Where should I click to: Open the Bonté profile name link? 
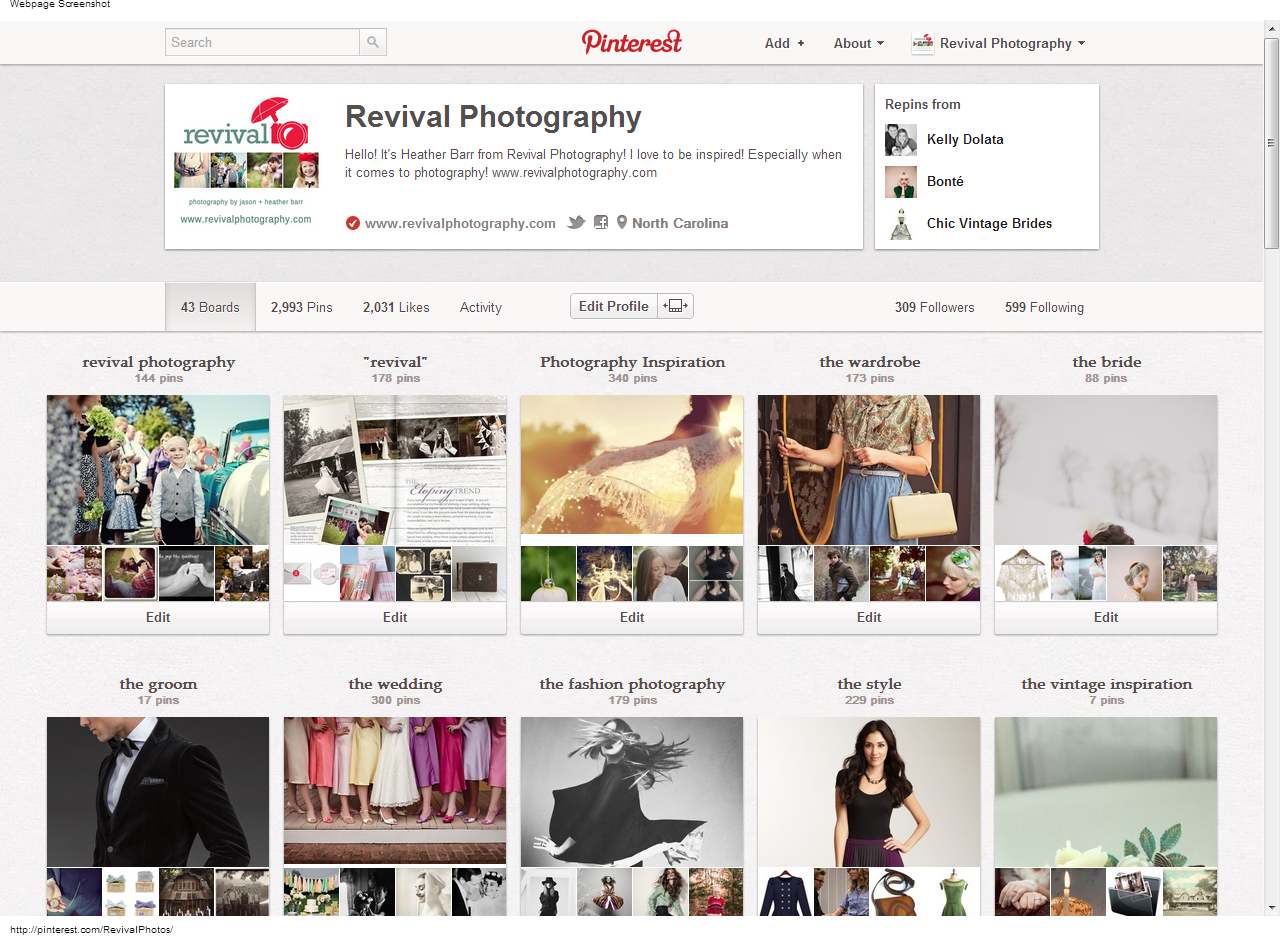pyautogui.click(x=945, y=181)
